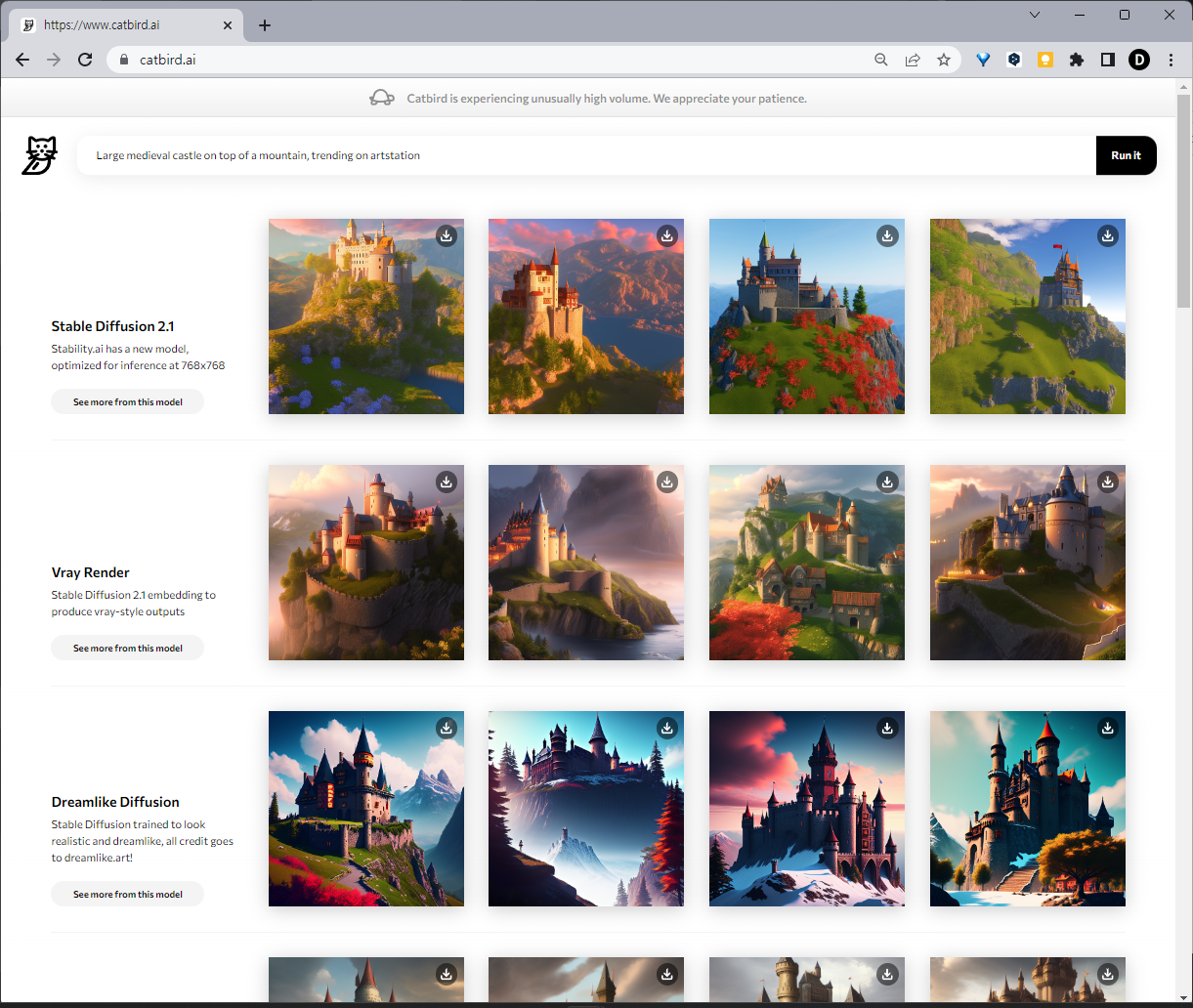The width and height of the screenshot is (1193, 1008).
Task: Click the Vray Render heading
Action: point(91,572)
